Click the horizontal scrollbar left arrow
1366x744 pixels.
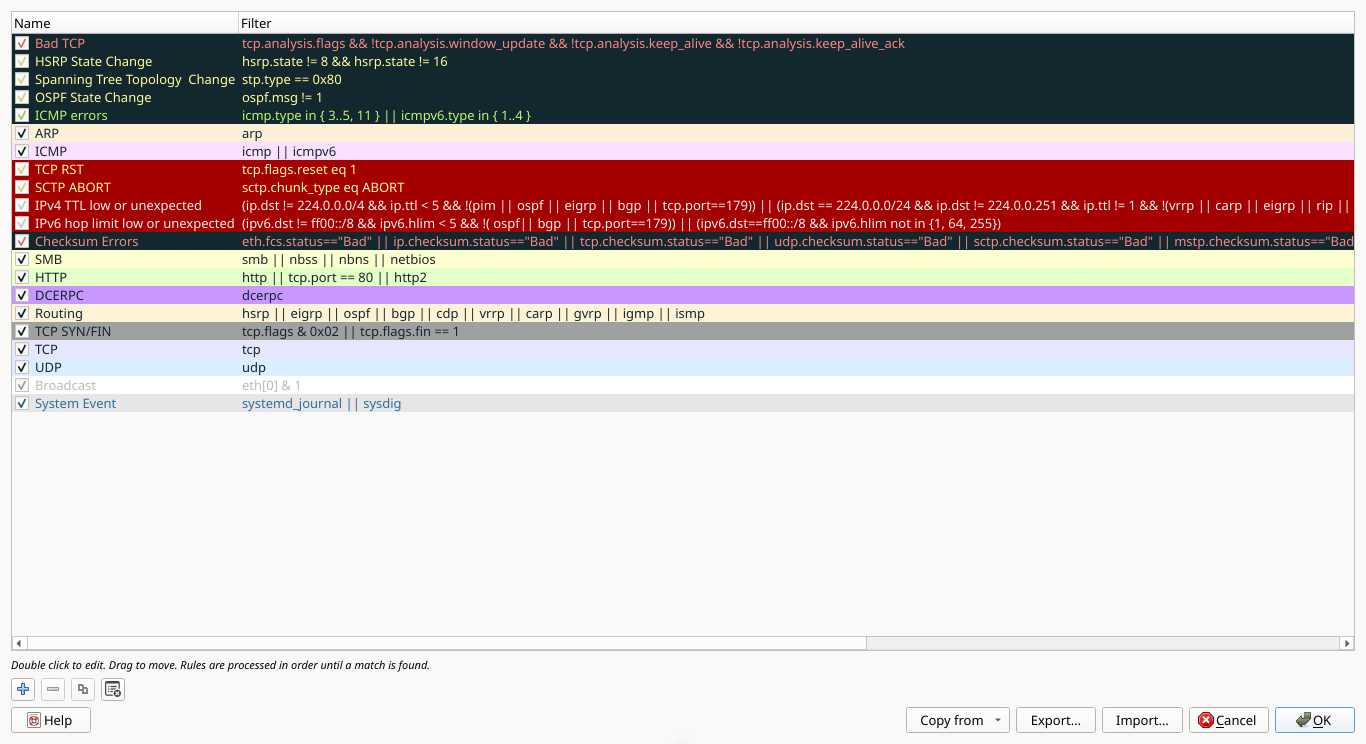tap(18, 643)
